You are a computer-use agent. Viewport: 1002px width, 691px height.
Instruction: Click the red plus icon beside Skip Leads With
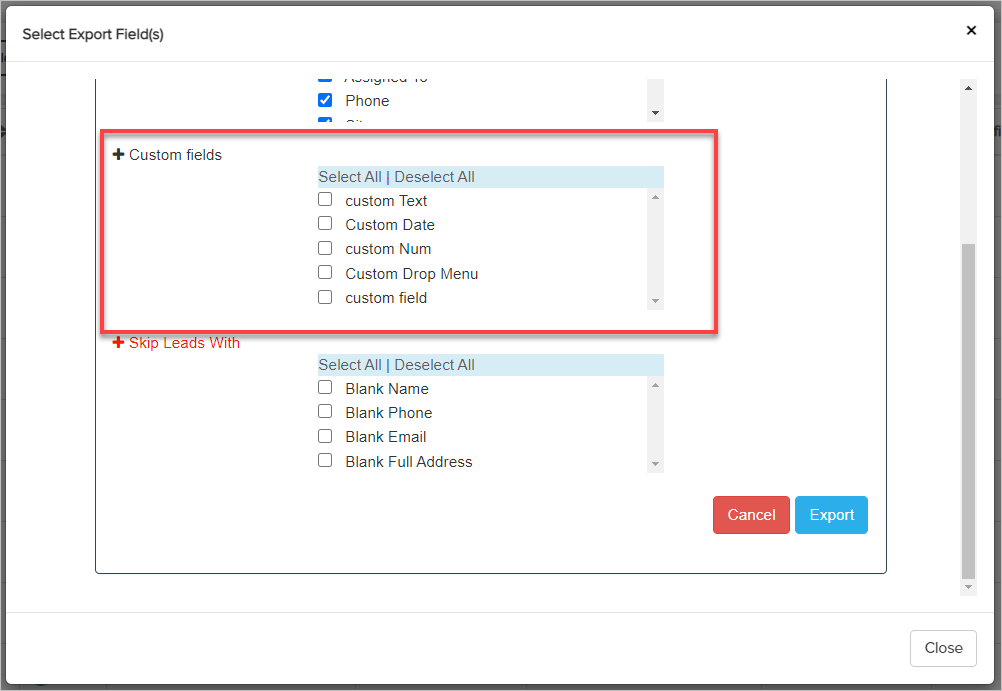tap(119, 343)
